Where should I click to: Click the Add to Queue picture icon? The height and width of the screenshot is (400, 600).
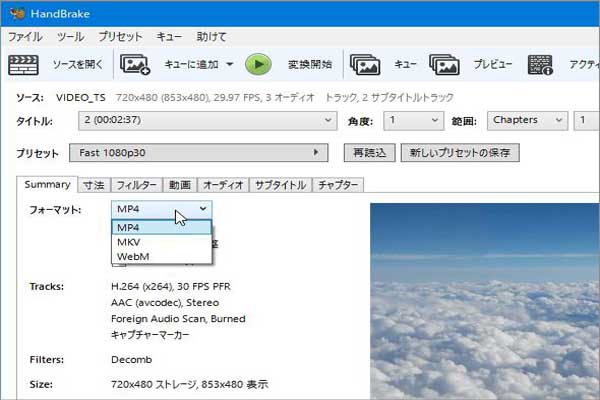pos(135,65)
